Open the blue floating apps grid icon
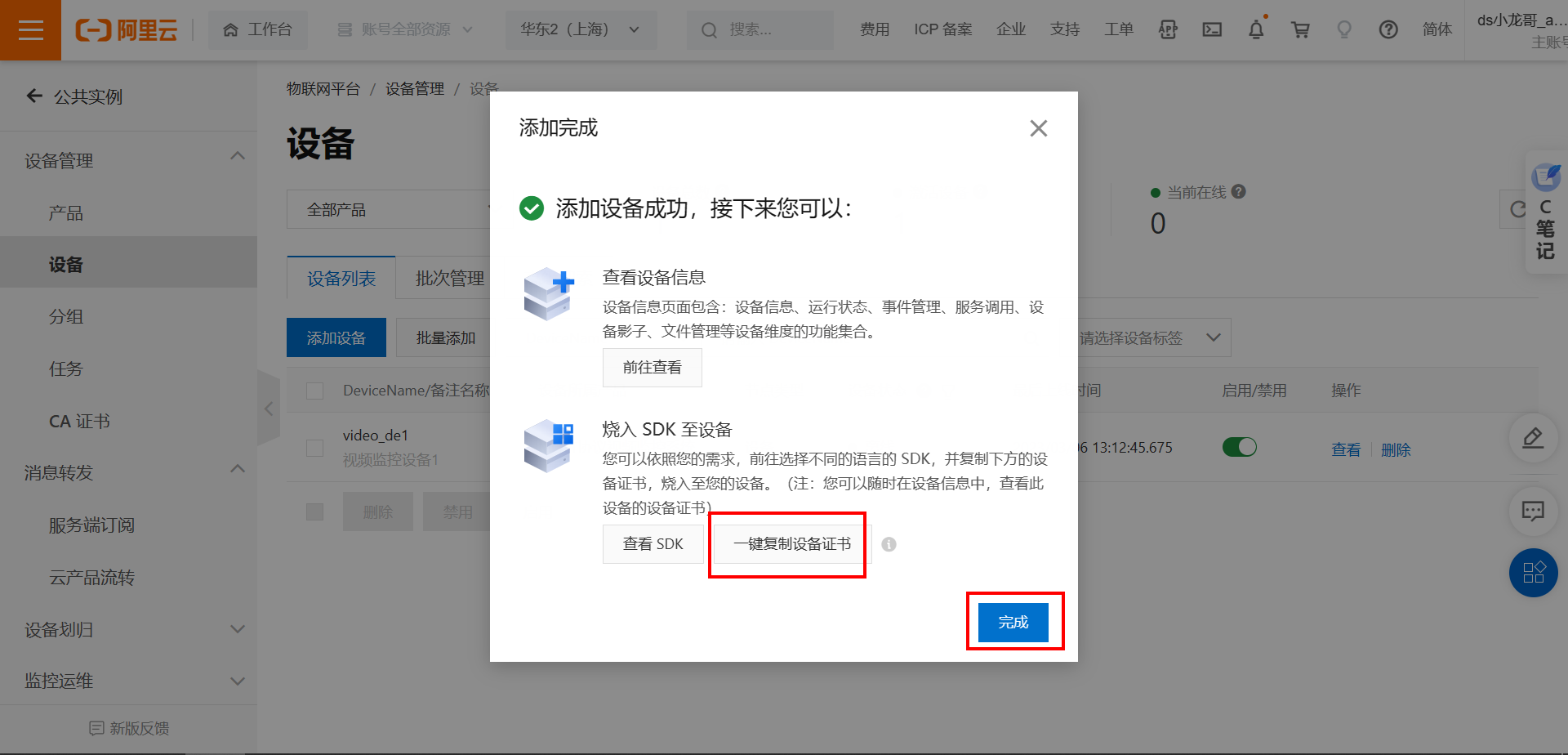 pos(1533,572)
